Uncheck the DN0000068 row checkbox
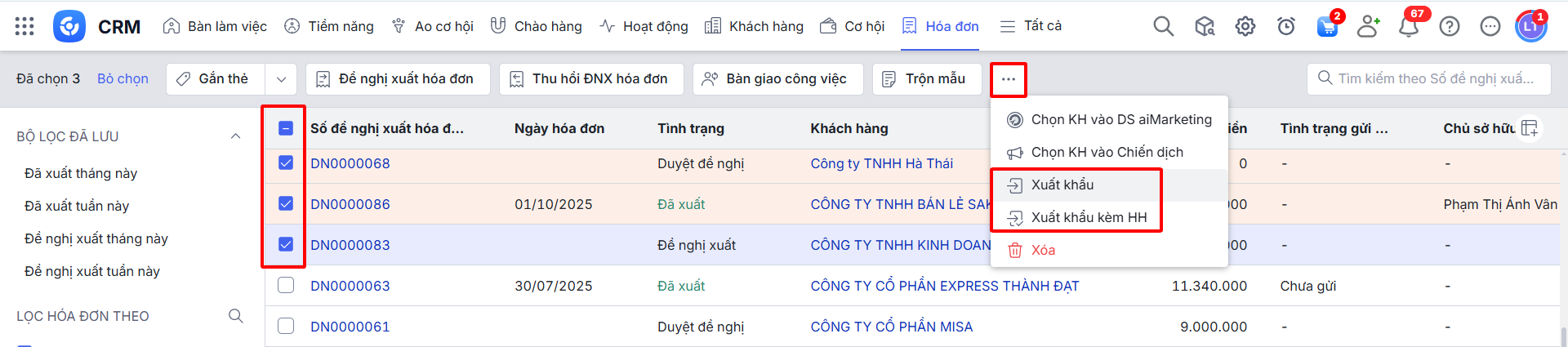The width and height of the screenshot is (1568, 347). pos(286,162)
